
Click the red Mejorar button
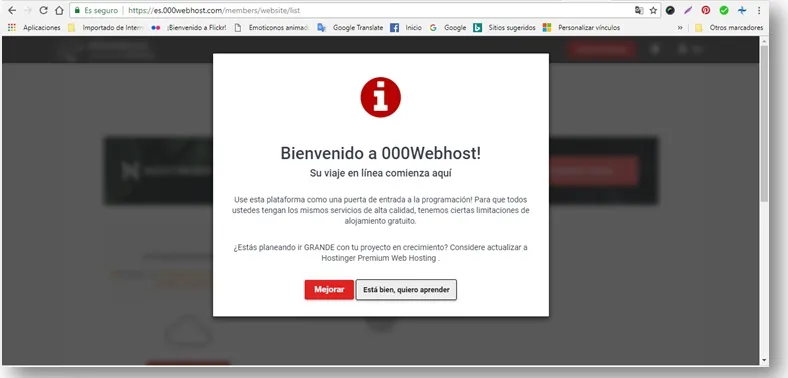329,290
